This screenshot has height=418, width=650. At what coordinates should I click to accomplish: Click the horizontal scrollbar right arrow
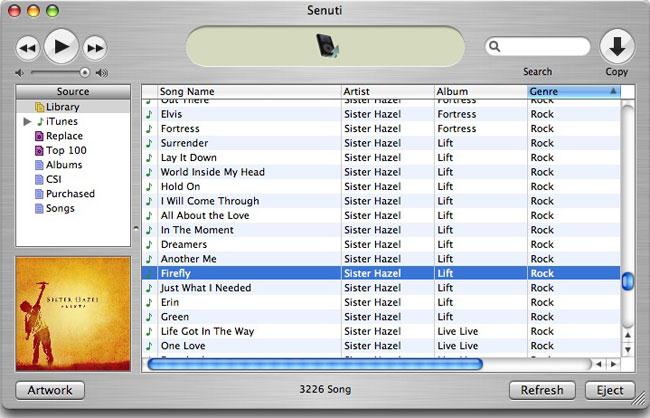pos(614,365)
